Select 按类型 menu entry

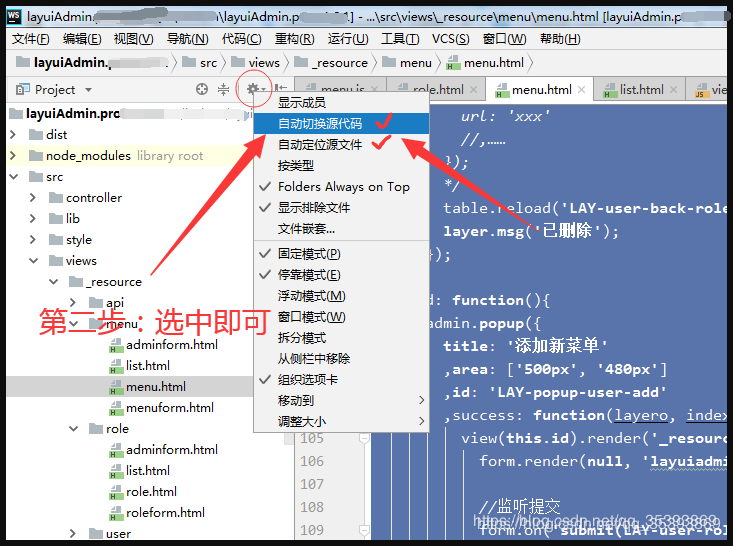click(x=341, y=165)
